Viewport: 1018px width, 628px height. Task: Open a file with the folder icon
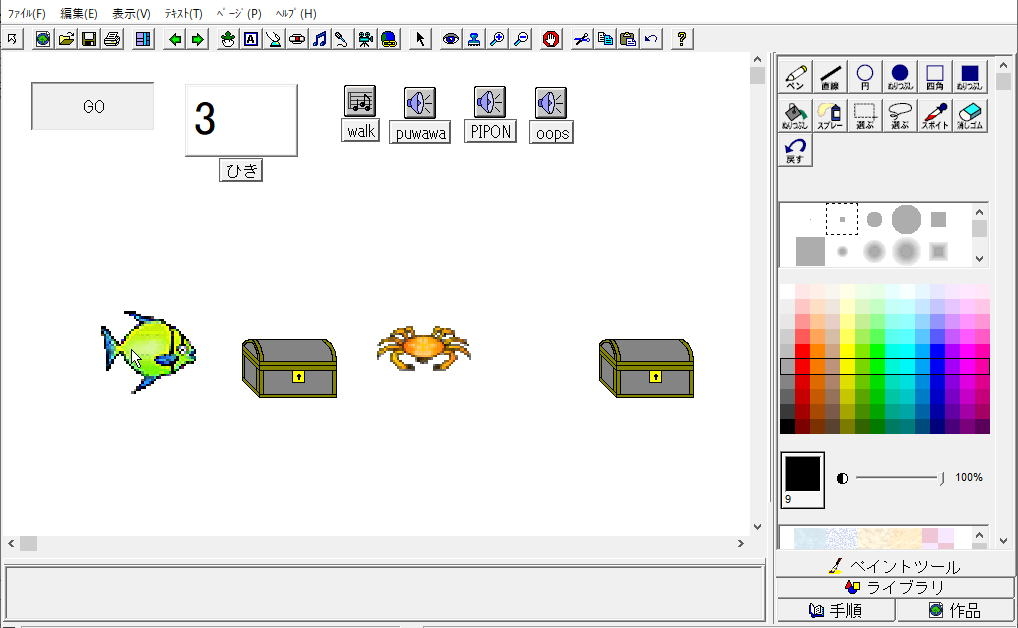(x=66, y=39)
